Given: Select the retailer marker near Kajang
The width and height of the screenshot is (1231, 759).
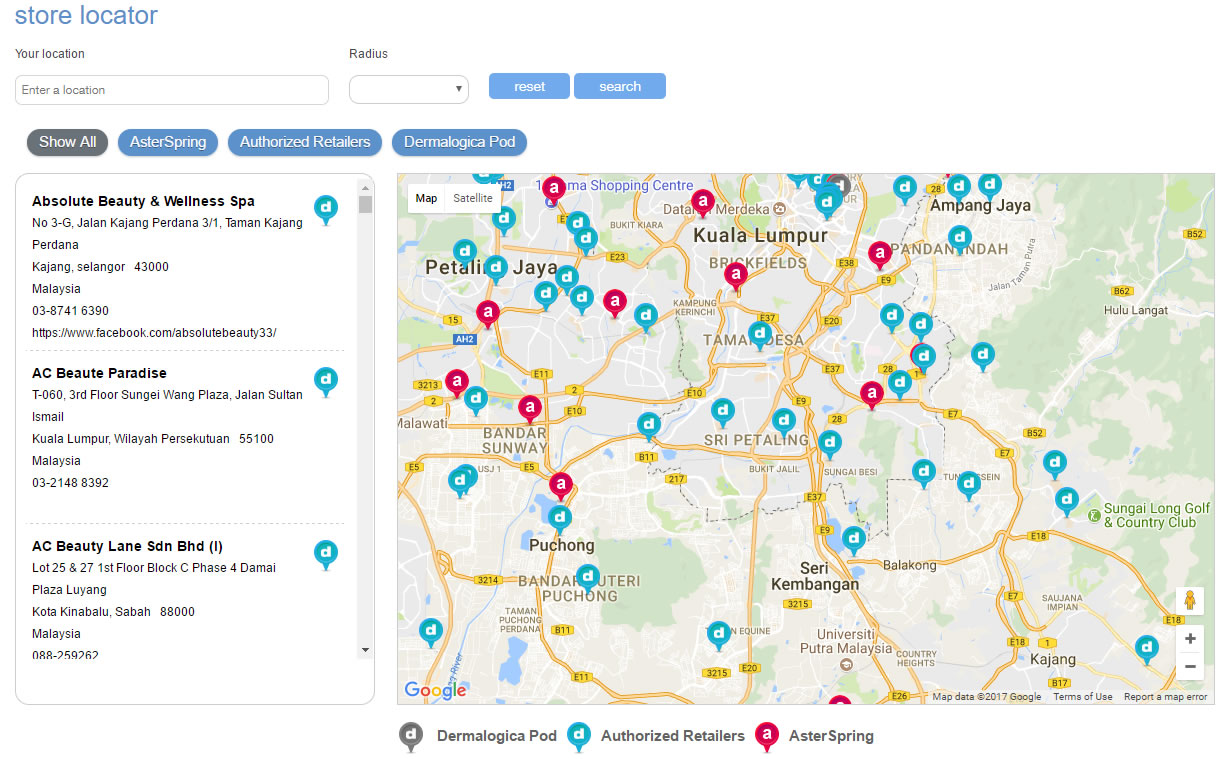Looking at the screenshot, I should [1147, 650].
